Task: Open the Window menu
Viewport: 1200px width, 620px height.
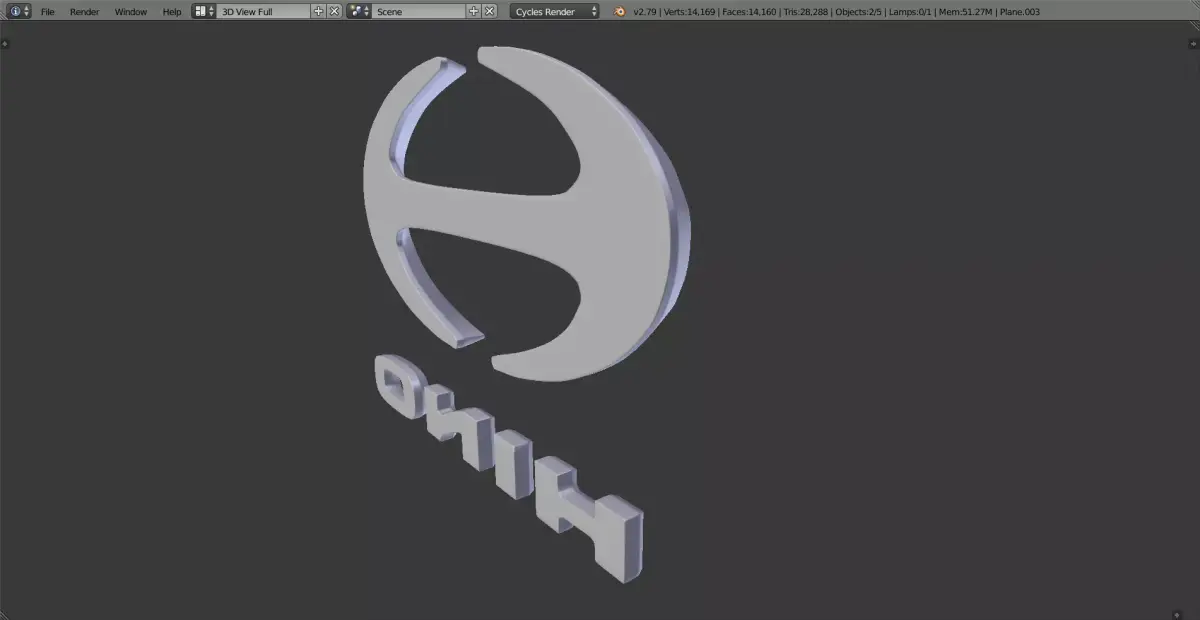Action: [x=130, y=11]
